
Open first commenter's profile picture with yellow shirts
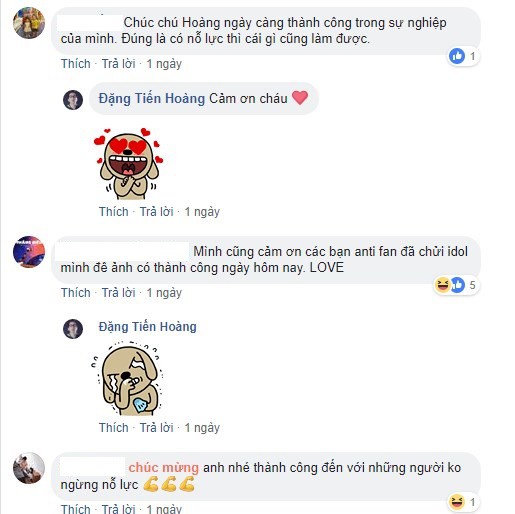[x=29, y=23]
